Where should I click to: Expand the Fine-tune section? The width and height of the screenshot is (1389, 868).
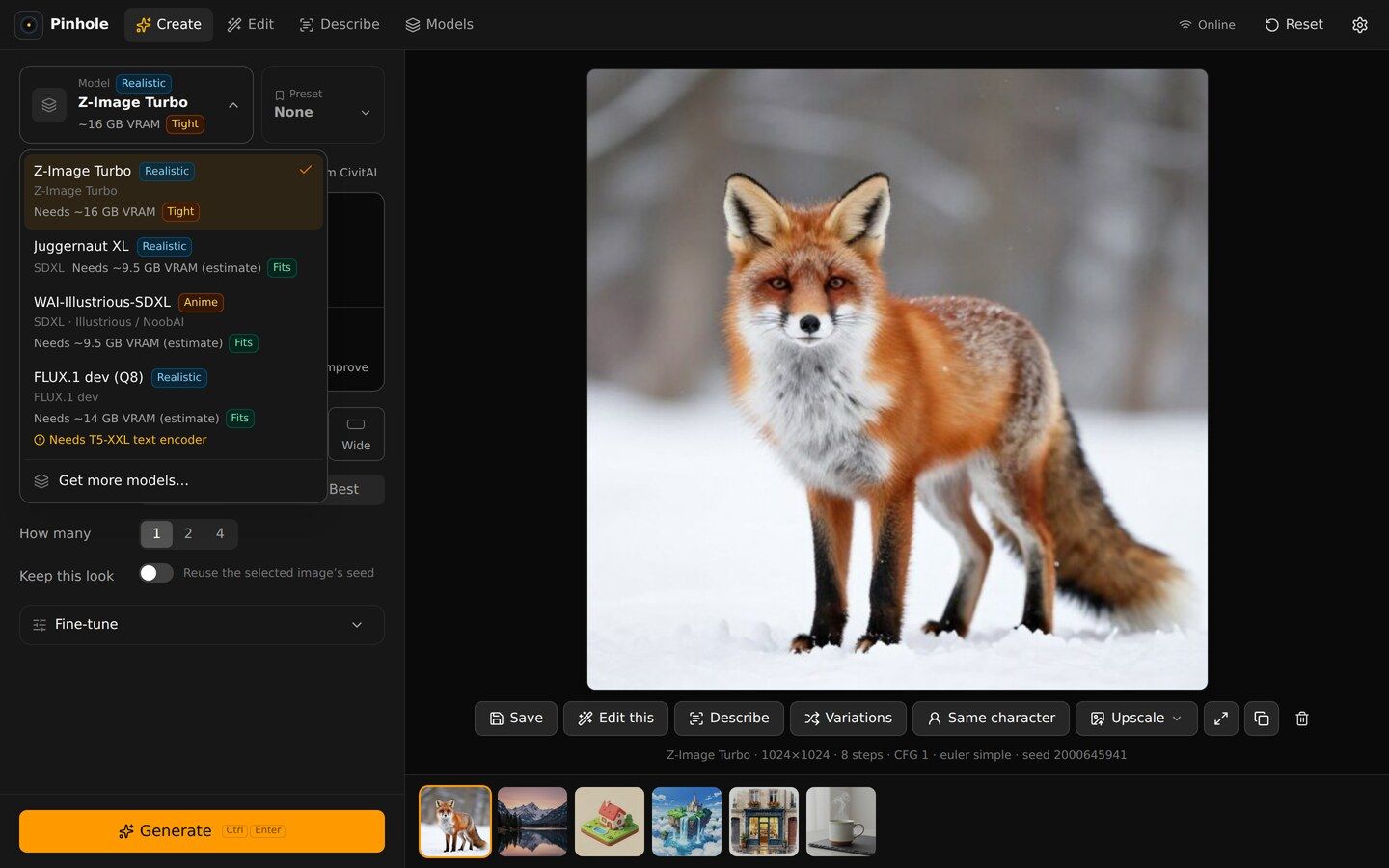point(202,625)
